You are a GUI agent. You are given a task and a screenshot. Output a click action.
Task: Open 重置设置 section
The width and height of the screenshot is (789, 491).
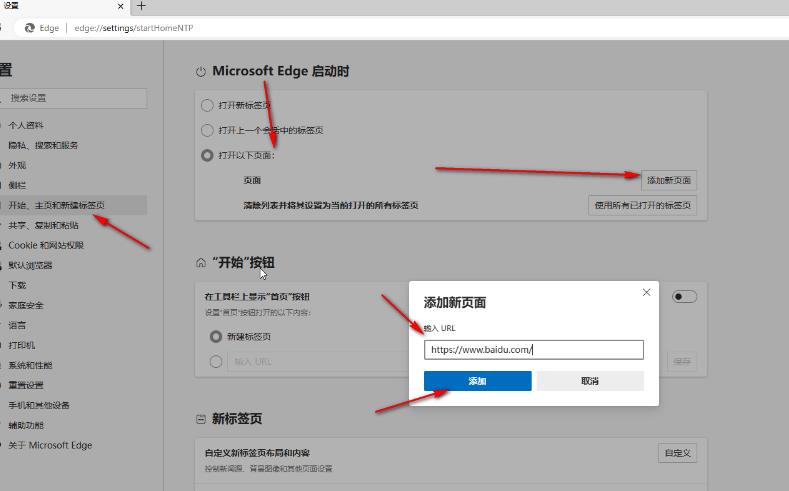click(26, 385)
